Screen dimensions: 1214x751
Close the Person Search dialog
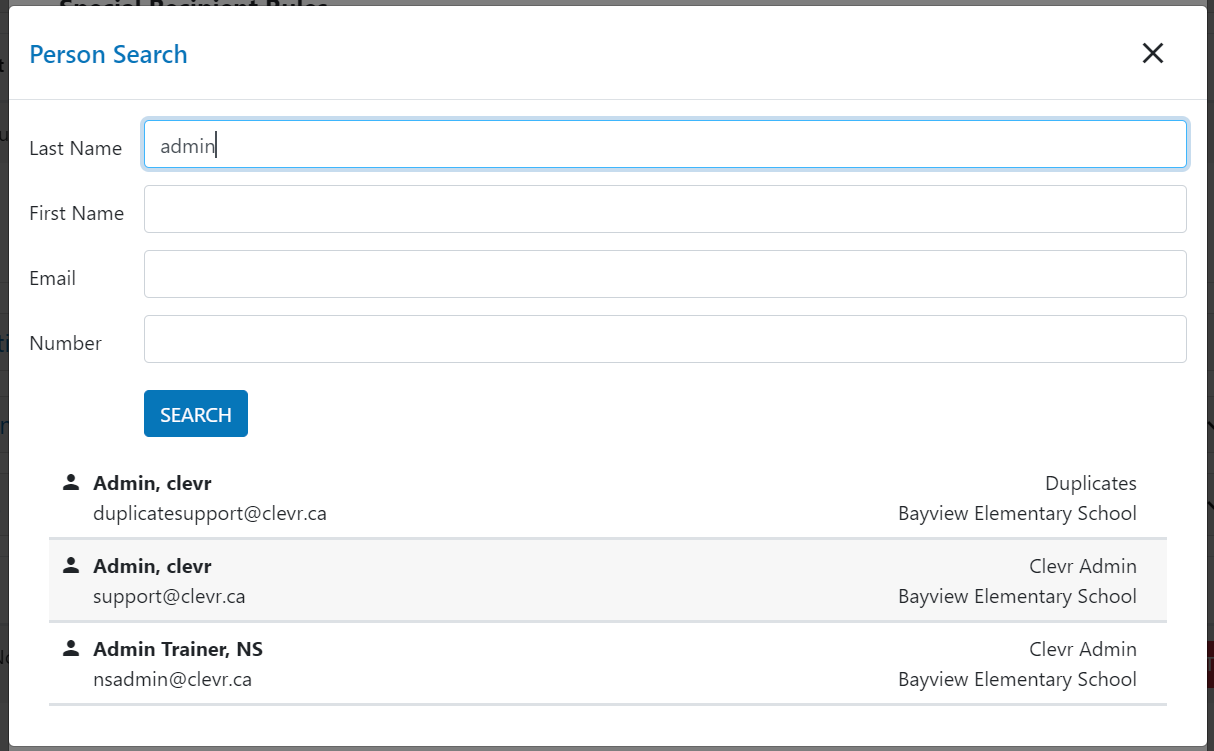point(1153,54)
